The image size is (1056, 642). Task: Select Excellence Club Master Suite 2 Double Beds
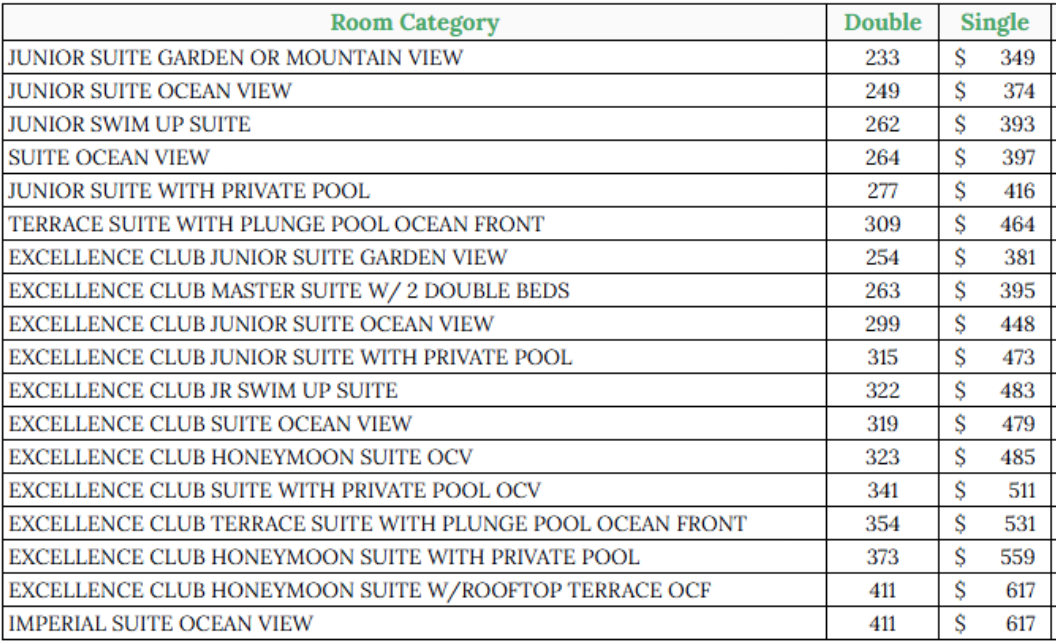(289, 290)
